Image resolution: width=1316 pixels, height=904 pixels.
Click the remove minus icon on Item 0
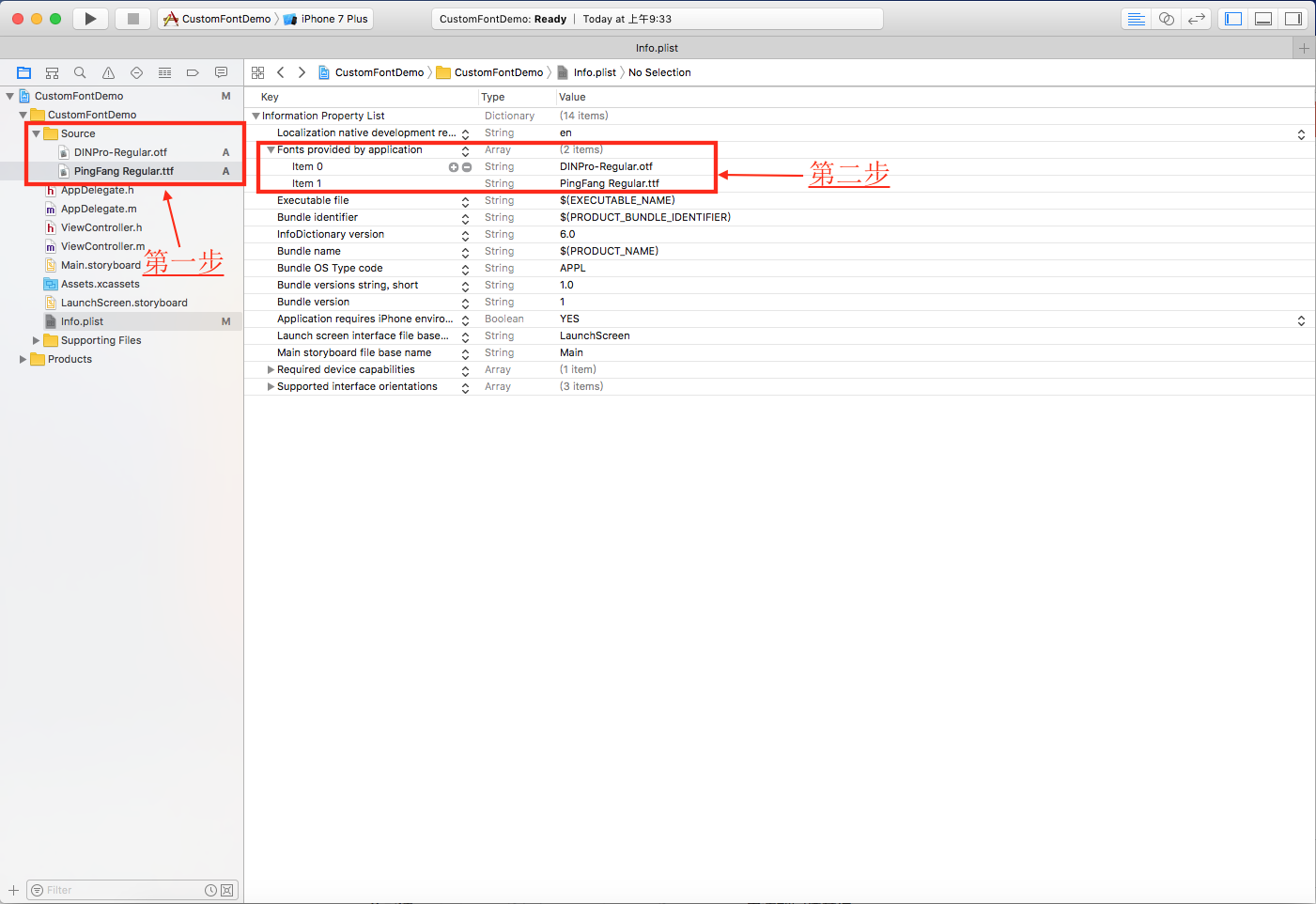[467, 167]
